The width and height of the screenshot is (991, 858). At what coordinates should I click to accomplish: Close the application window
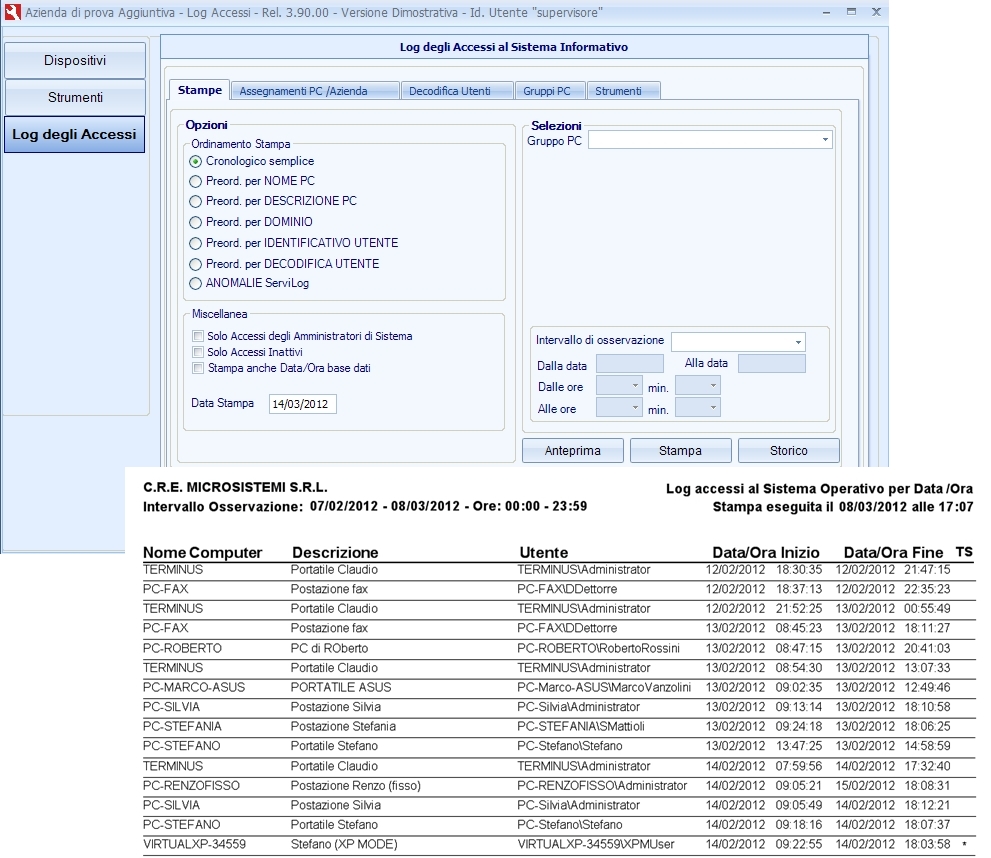tap(876, 11)
